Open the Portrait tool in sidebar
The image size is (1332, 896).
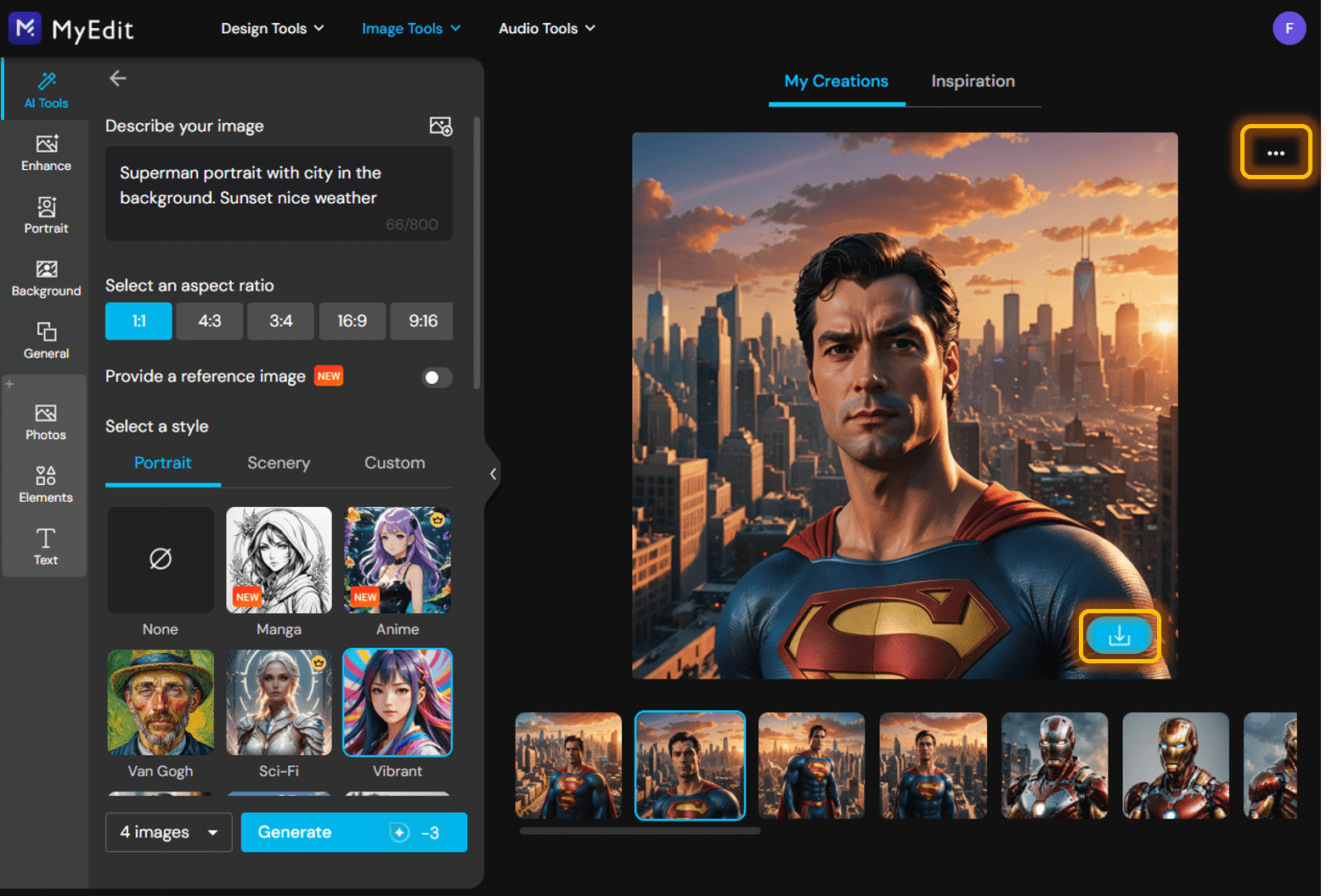[46, 216]
